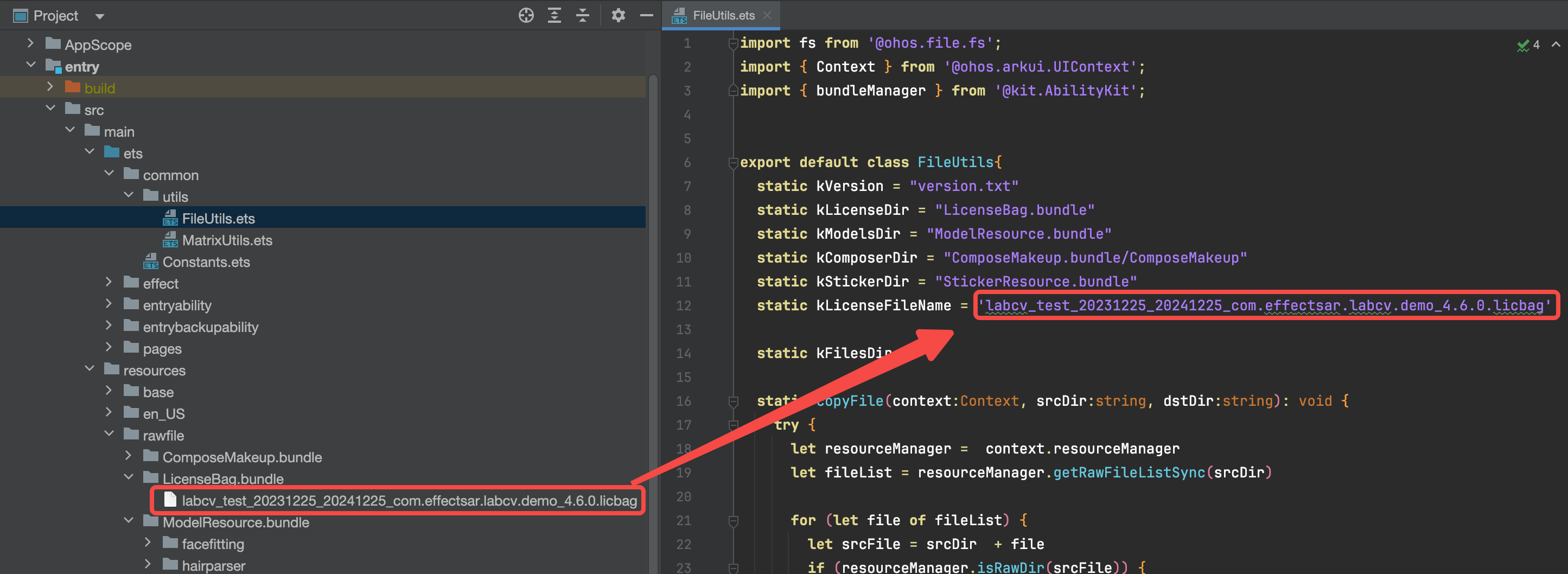
Task: Click the Collapse All icon in Project toolbar
Action: [x=583, y=15]
